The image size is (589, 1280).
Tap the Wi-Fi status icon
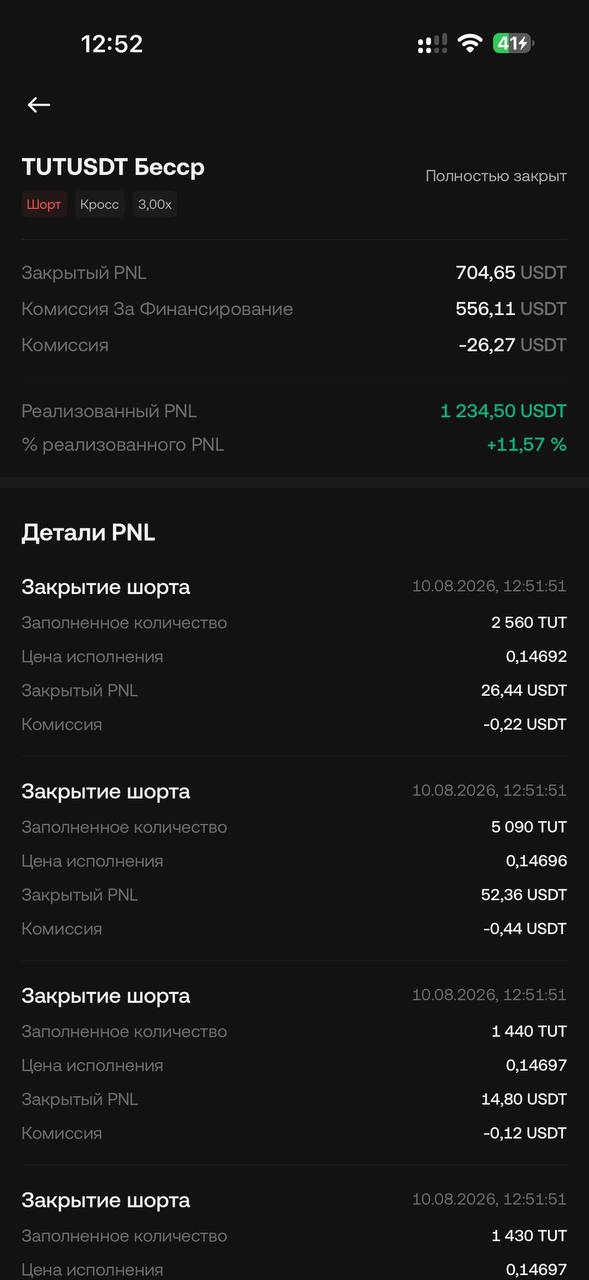click(x=469, y=43)
